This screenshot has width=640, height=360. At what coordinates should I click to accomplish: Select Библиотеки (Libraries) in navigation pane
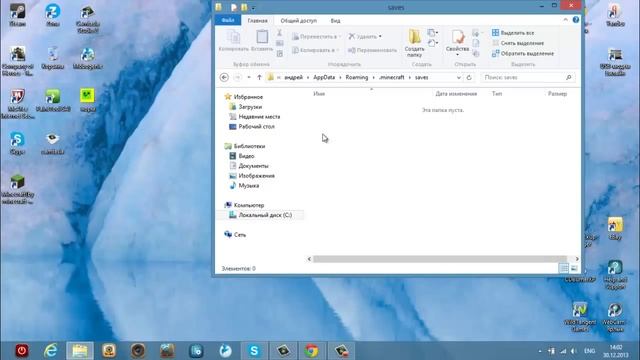[244, 146]
